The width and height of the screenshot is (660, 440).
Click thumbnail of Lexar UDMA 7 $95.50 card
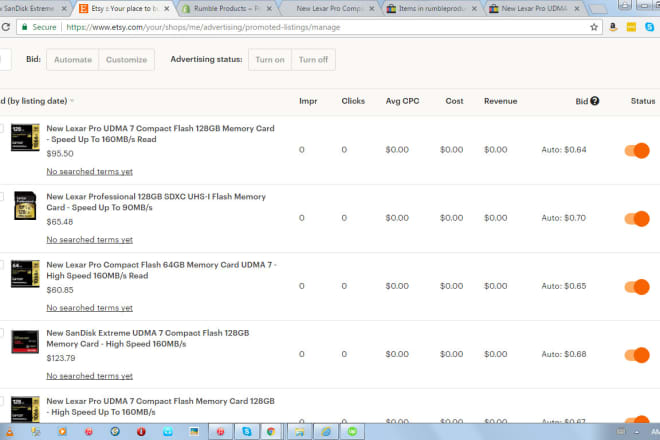coord(25,137)
